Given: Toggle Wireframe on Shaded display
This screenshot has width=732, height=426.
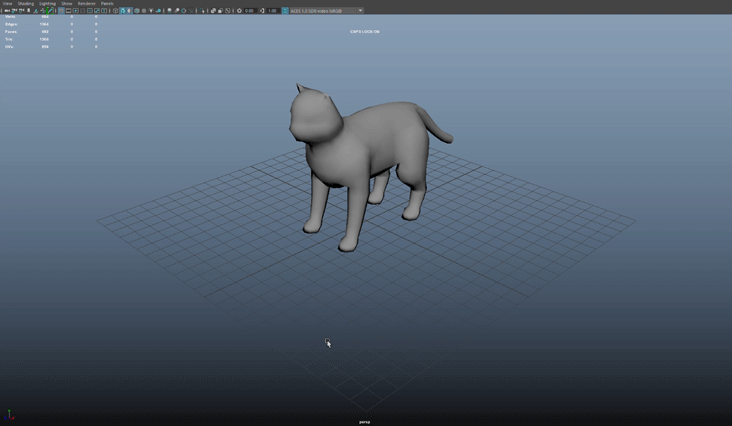Looking at the screenshot, I should 137,11.
